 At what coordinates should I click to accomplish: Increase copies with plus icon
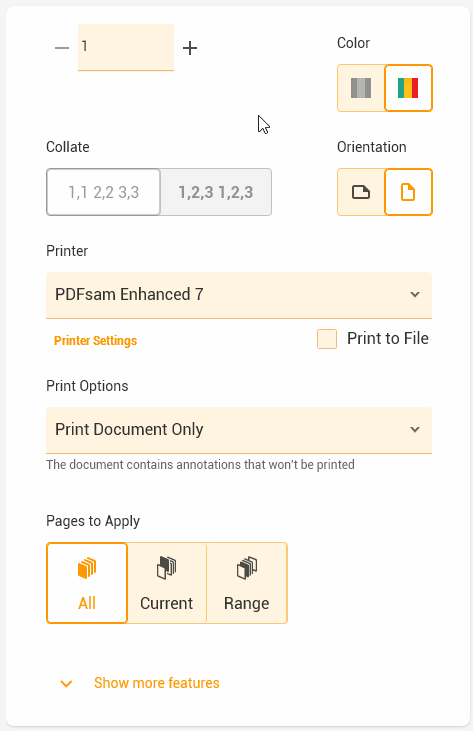click(x=190, y=48)
